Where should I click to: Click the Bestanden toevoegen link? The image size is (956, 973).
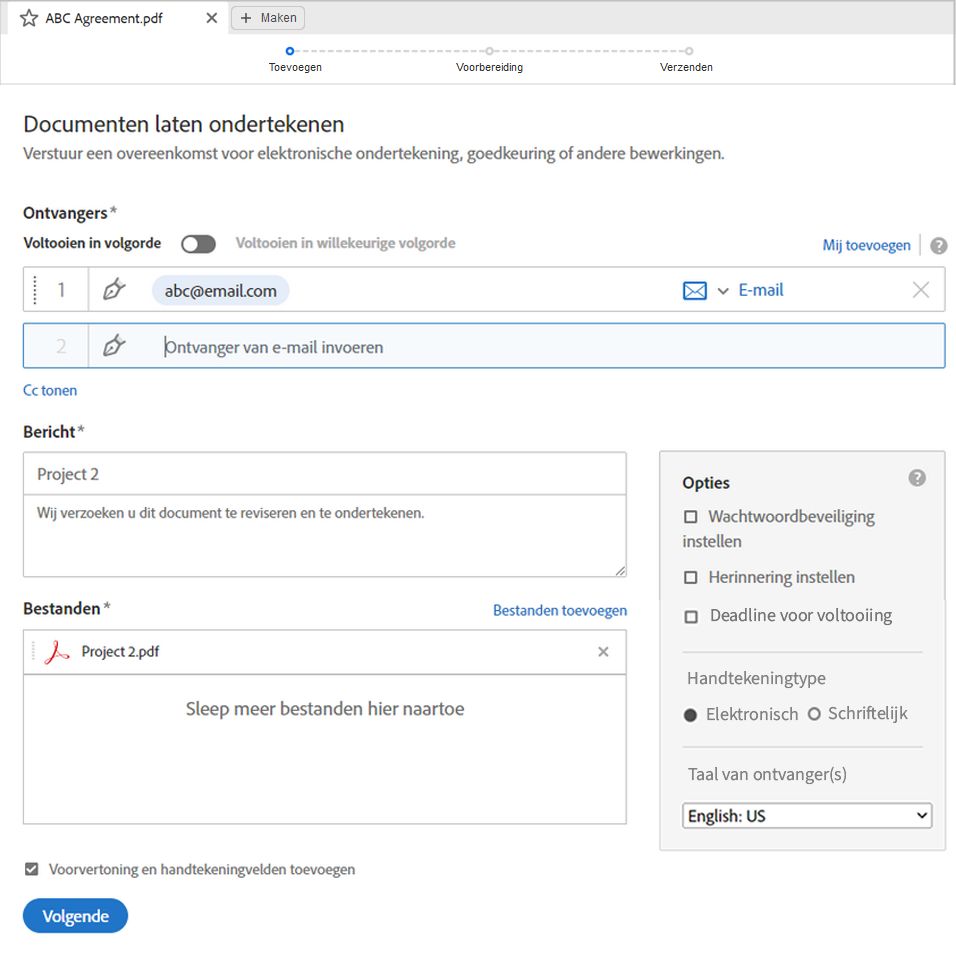[559, 610]
